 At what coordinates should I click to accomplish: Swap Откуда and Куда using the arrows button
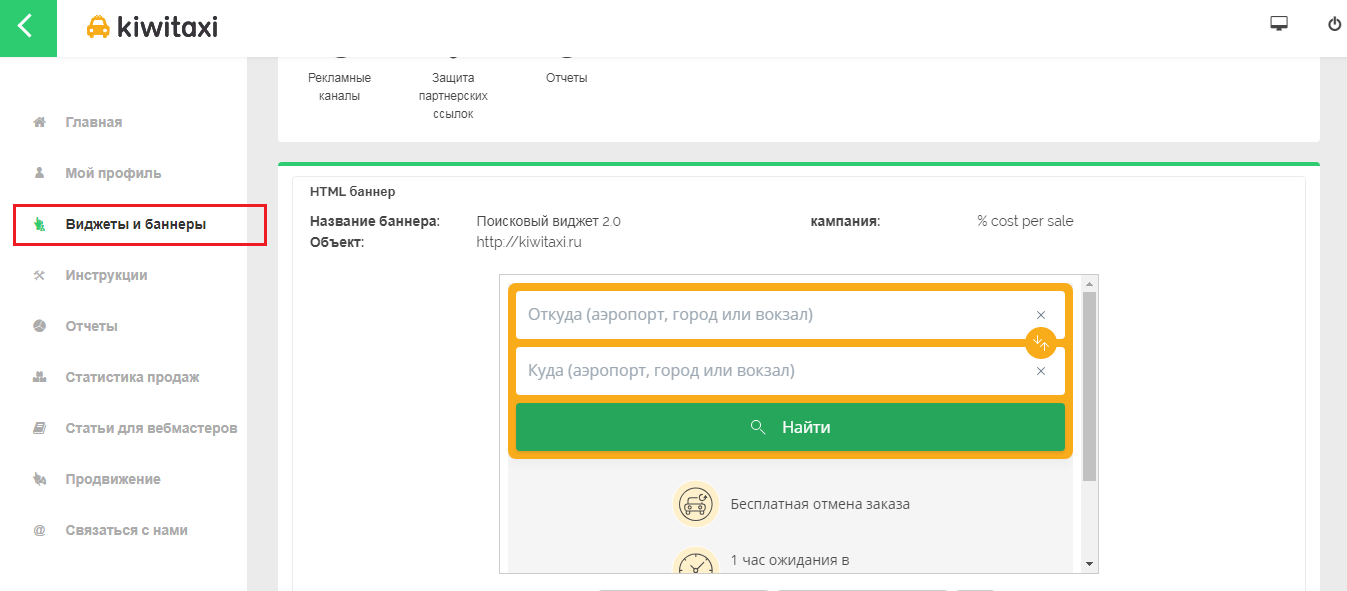[x=1040, y=343]
